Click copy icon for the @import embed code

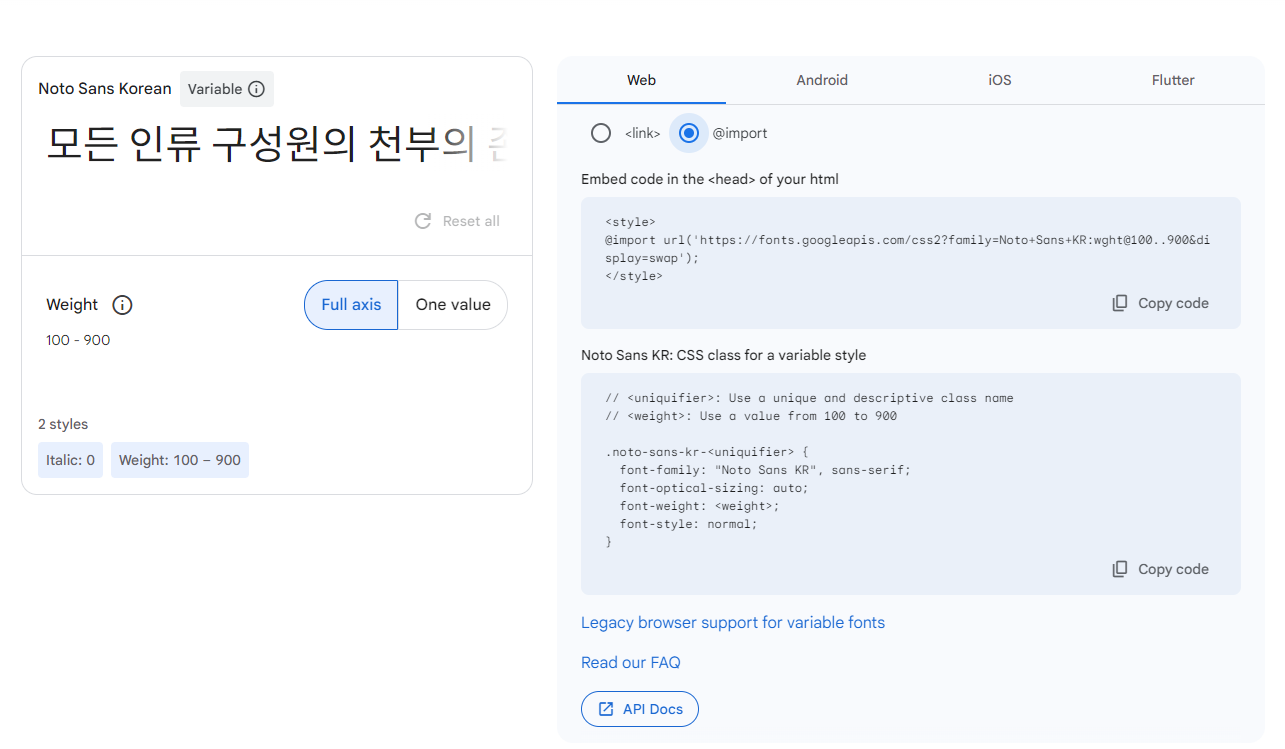pos(1120,303)
